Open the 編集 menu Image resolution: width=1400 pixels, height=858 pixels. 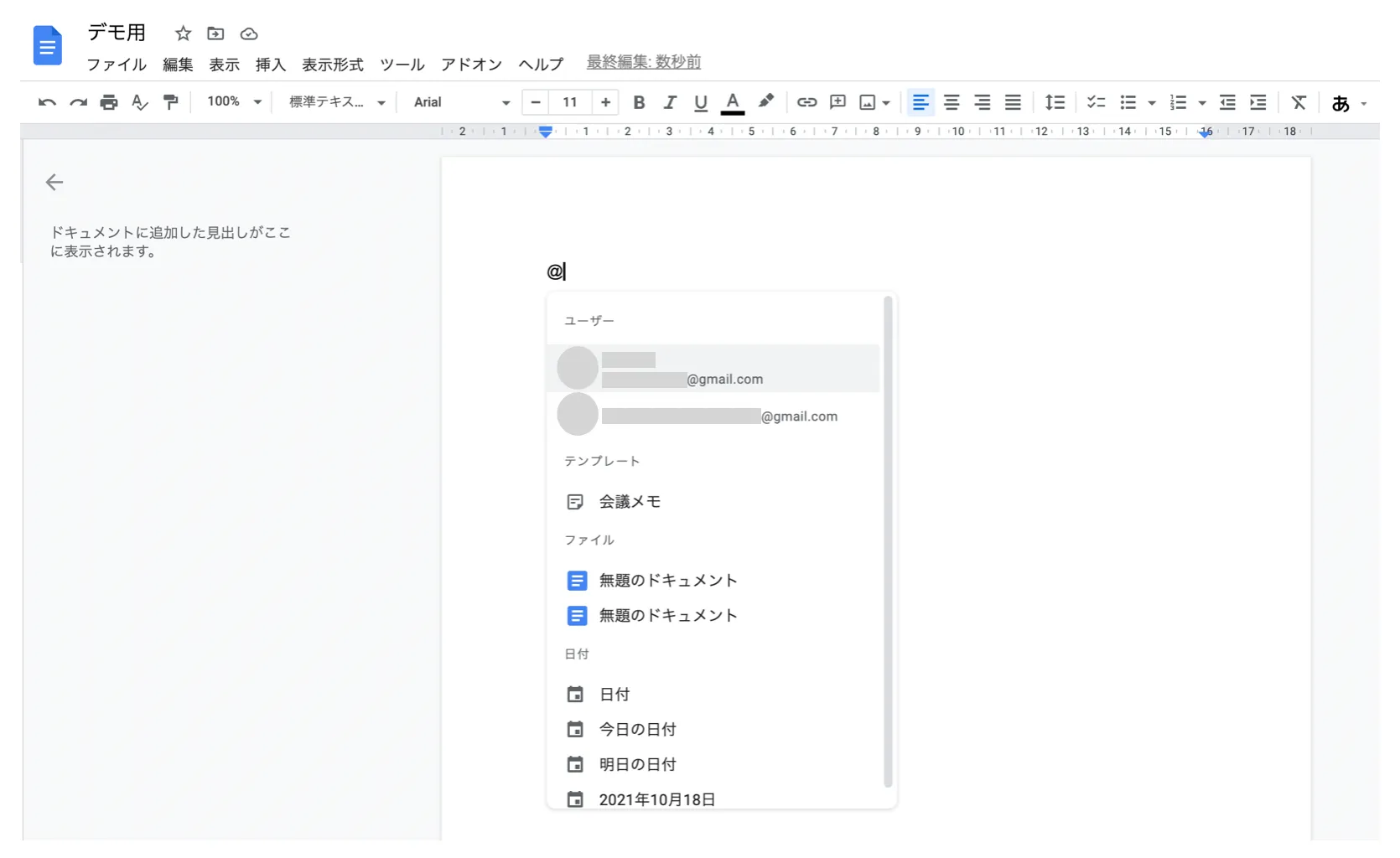pos(178,65)
